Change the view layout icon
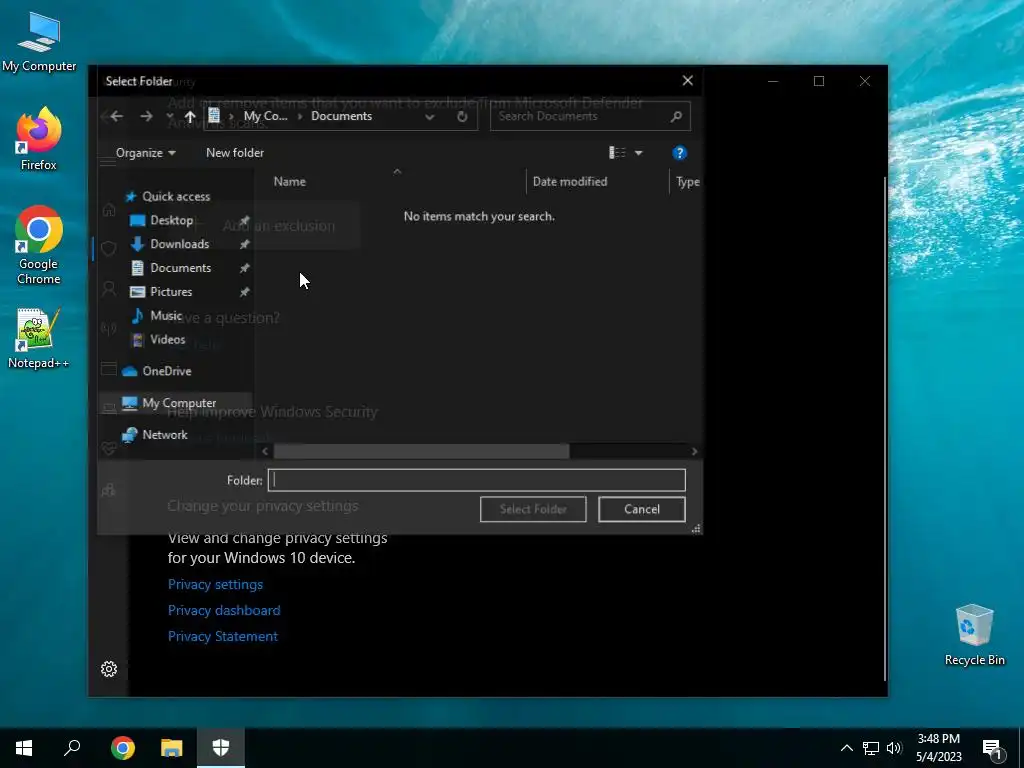Viewport: 1024px width, 768px height. click(x=617, y=153)
